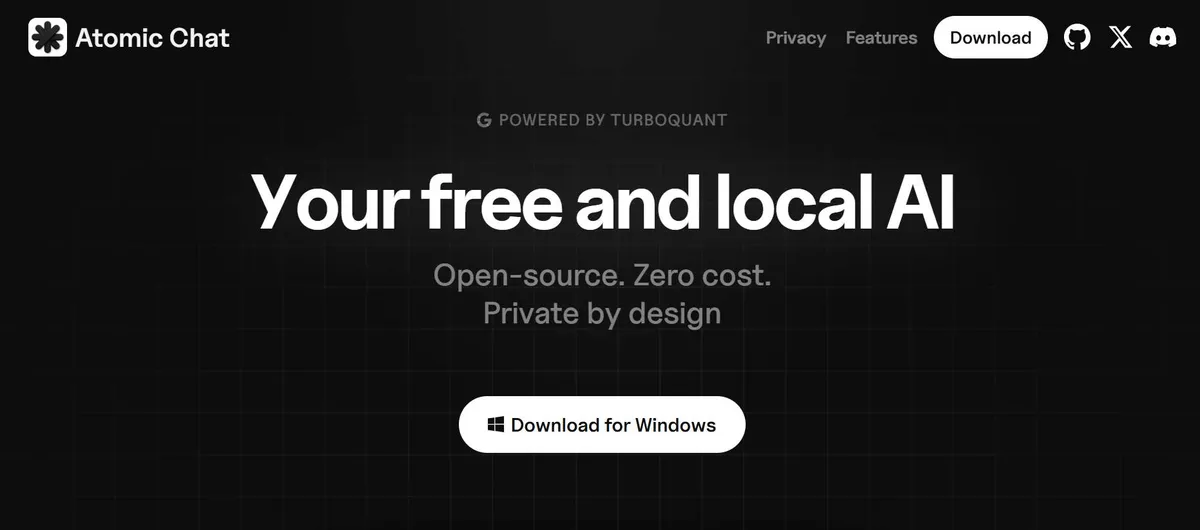1200x530 pixels.
Task: Go to the Features section
Action: tap(881, 38)
